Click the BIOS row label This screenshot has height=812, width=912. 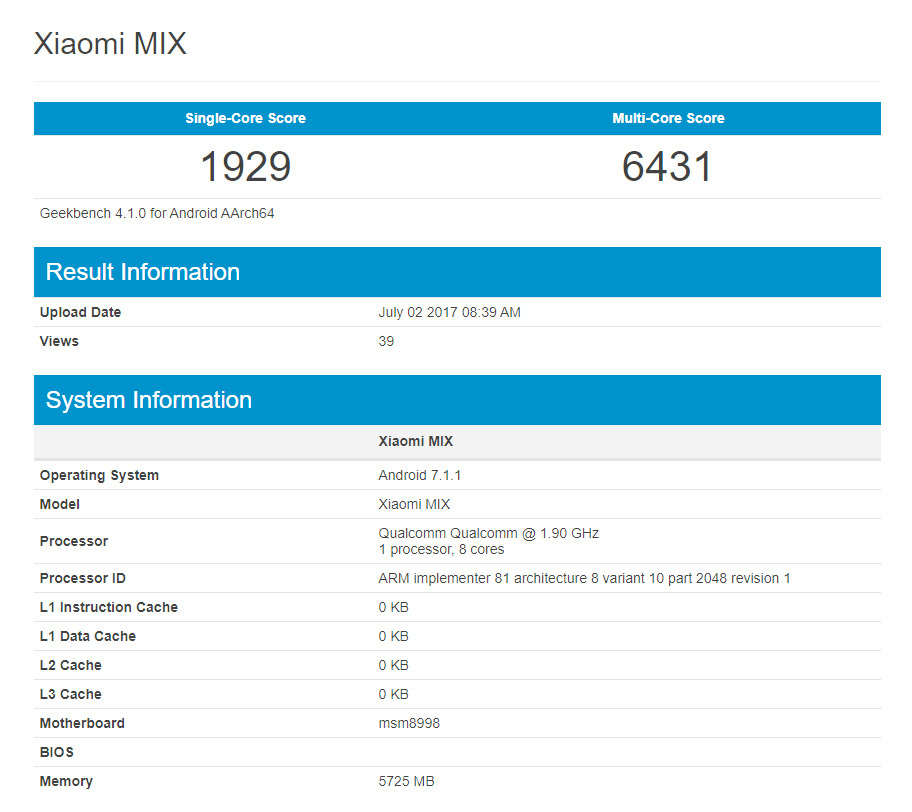[57, 752]
